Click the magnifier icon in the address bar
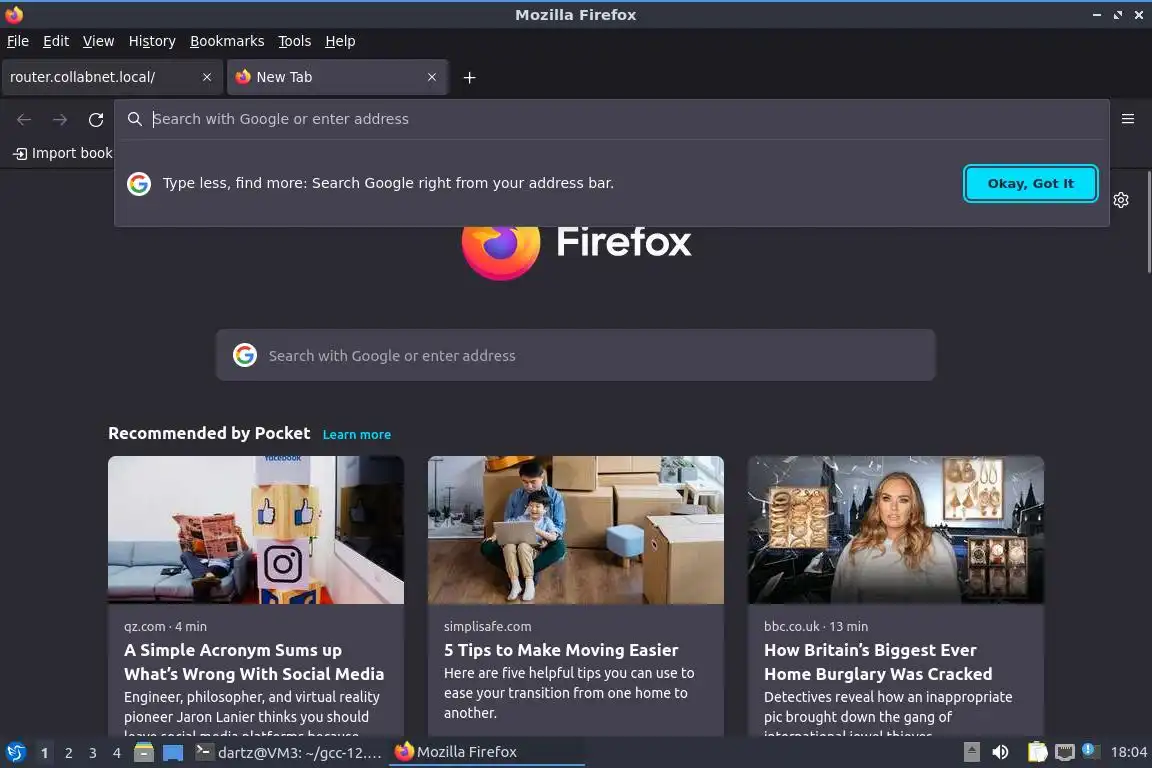This screenshot has height=768, width=1152. tap(134, 119)
